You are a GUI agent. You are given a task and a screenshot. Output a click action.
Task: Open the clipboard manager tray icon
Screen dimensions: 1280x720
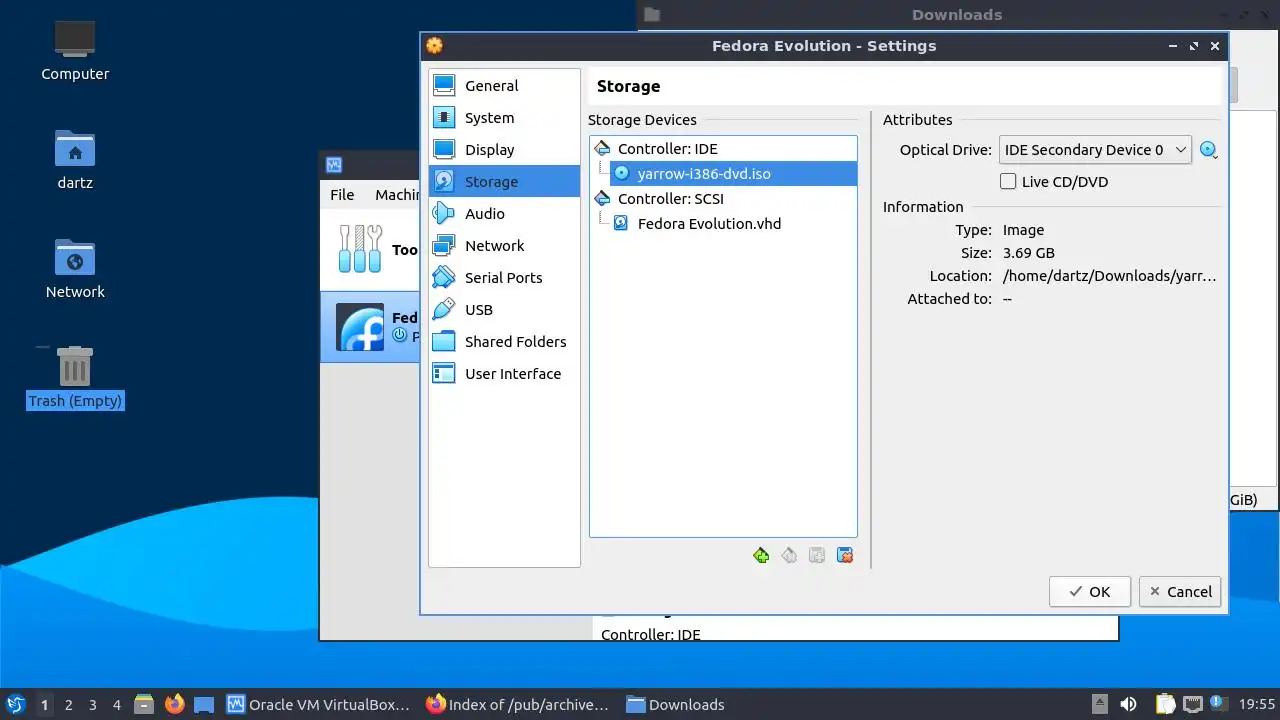(1165, 705)
